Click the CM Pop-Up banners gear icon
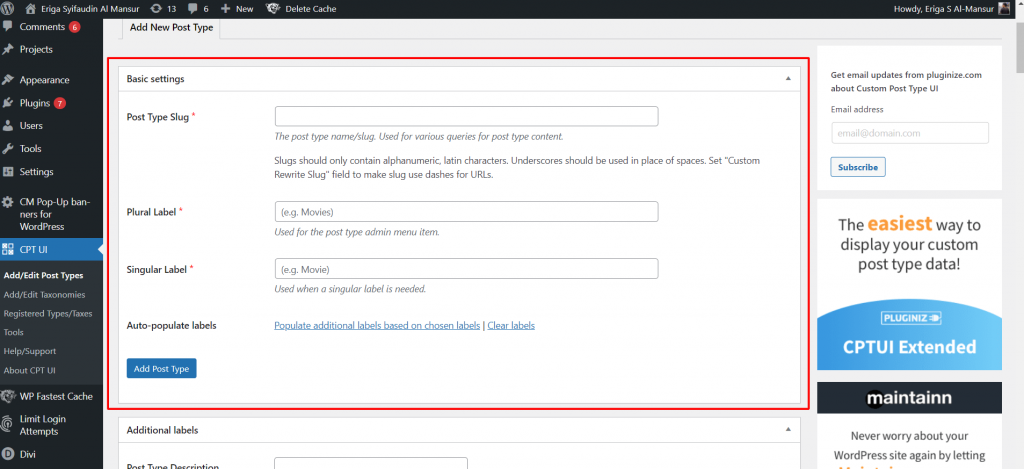Screen dimensions: 1024x469 coord(8,202)
